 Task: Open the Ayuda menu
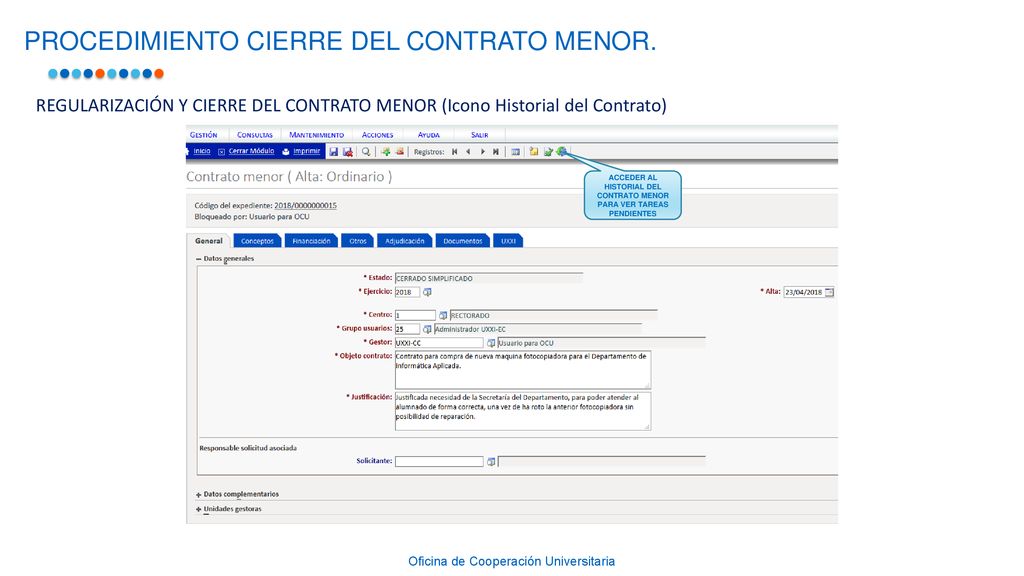point(428,135)
